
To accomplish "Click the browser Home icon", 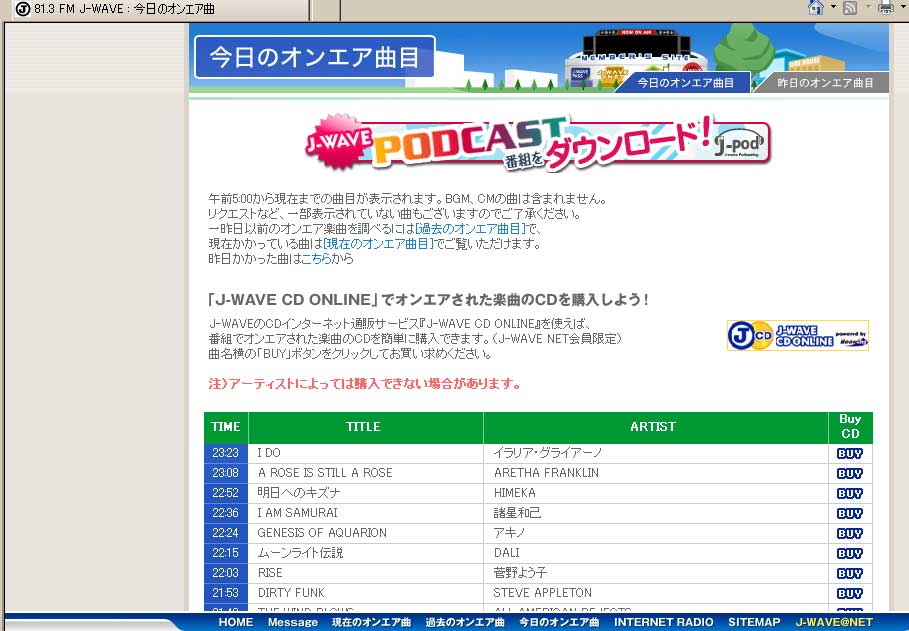I will (x=816, y=8).
